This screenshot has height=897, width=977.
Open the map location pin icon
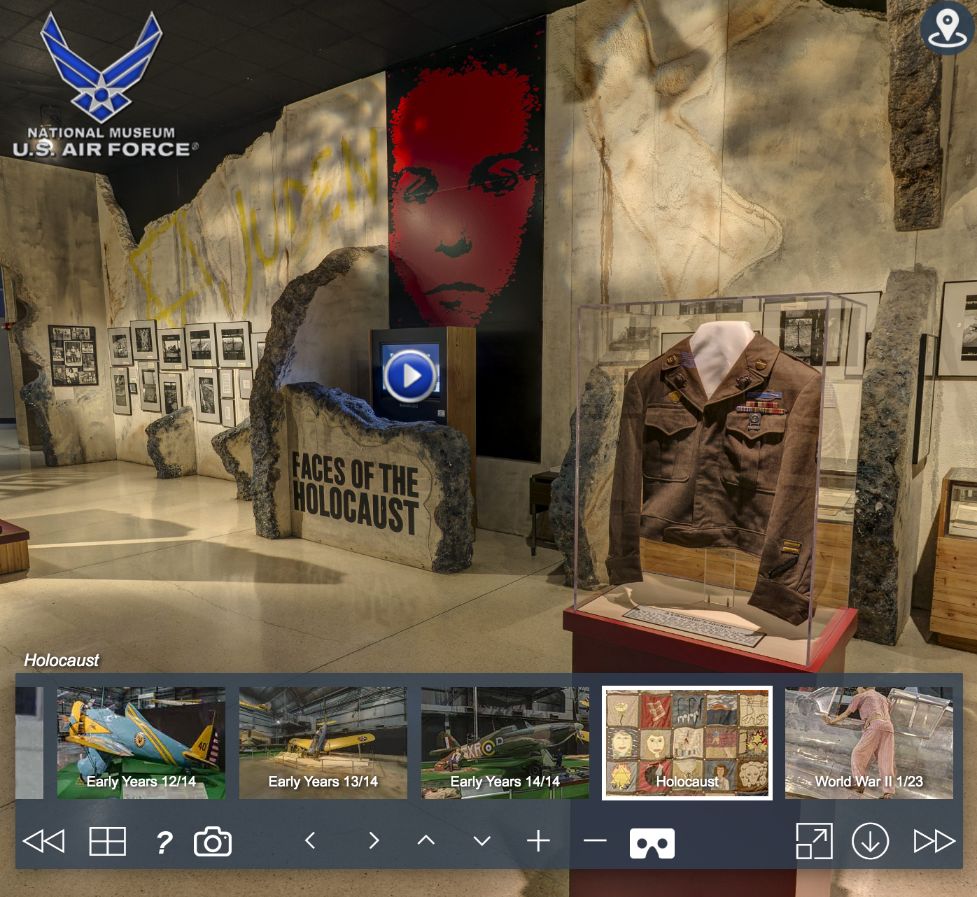click(x=946, y=28)
